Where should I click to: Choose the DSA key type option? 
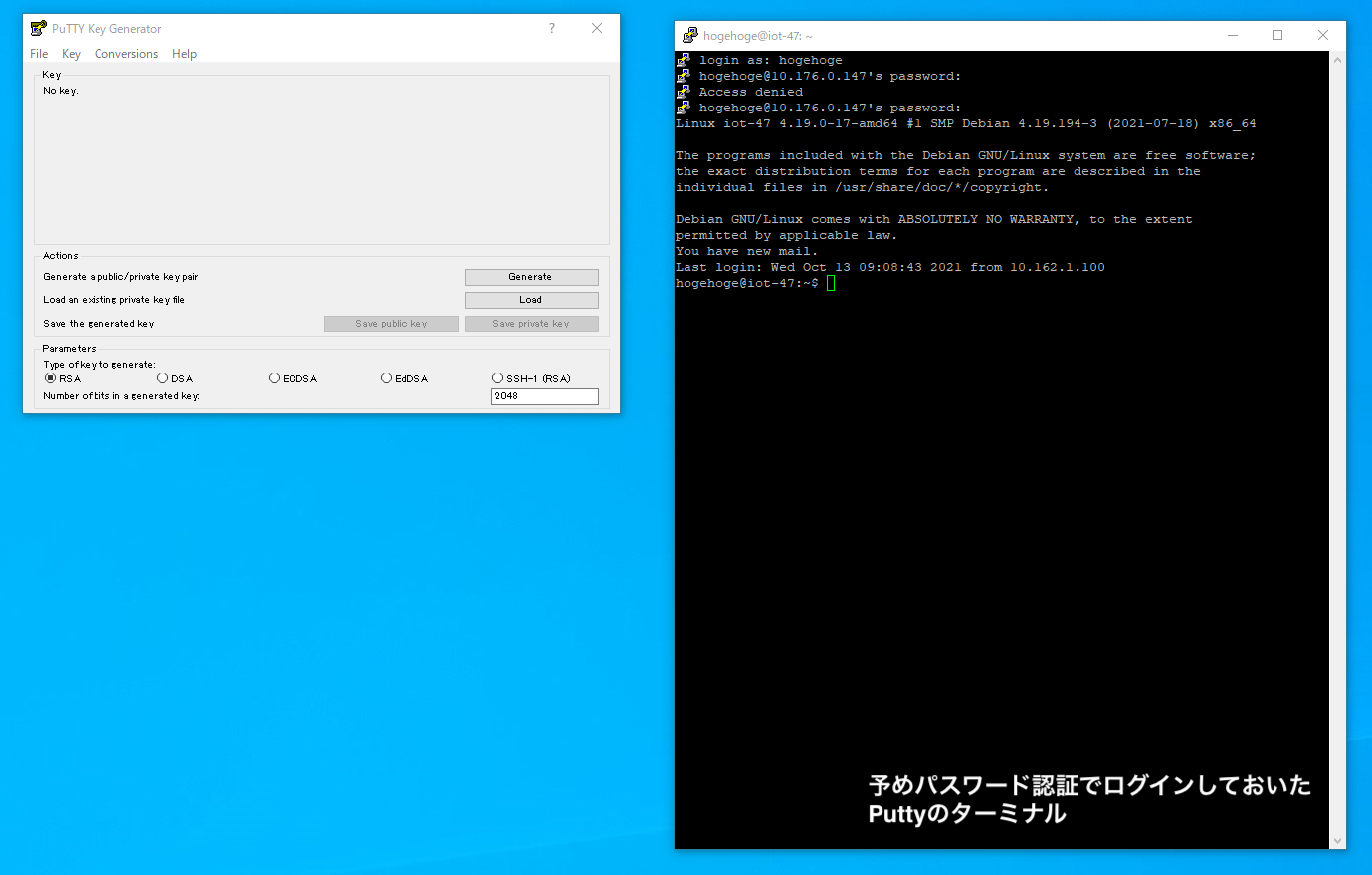click(163, 378)
